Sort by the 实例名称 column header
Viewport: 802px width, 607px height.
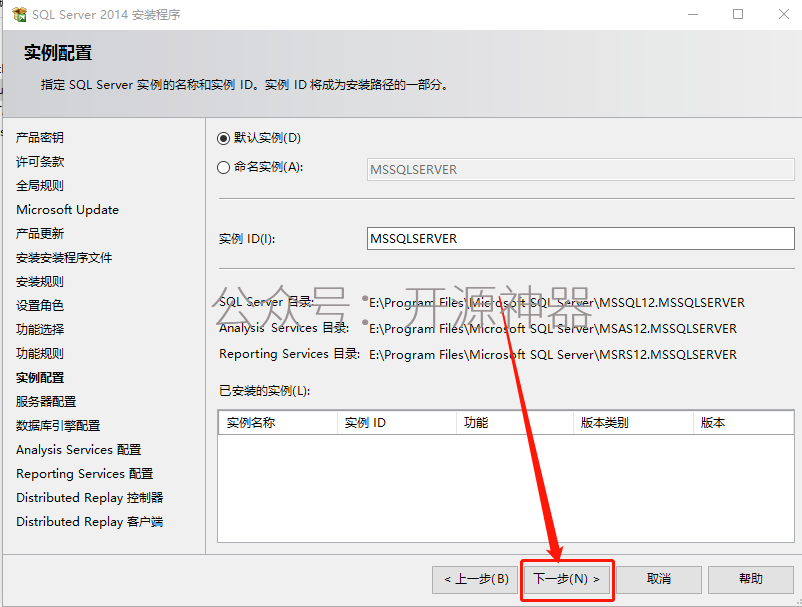pos(278,423)
